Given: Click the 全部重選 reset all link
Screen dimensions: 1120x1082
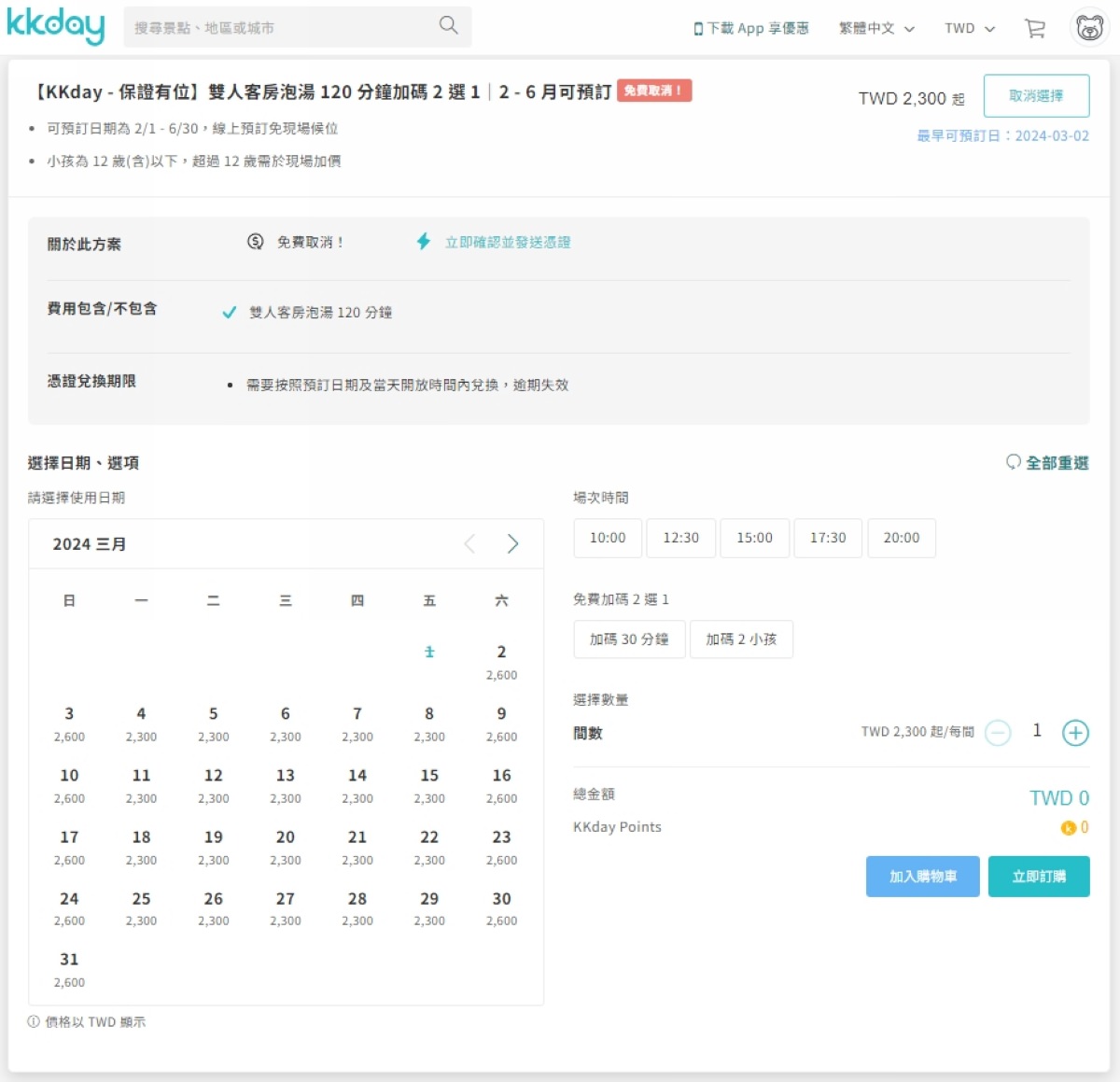Looking at the screenshot, I should (x=1057, y=463).
